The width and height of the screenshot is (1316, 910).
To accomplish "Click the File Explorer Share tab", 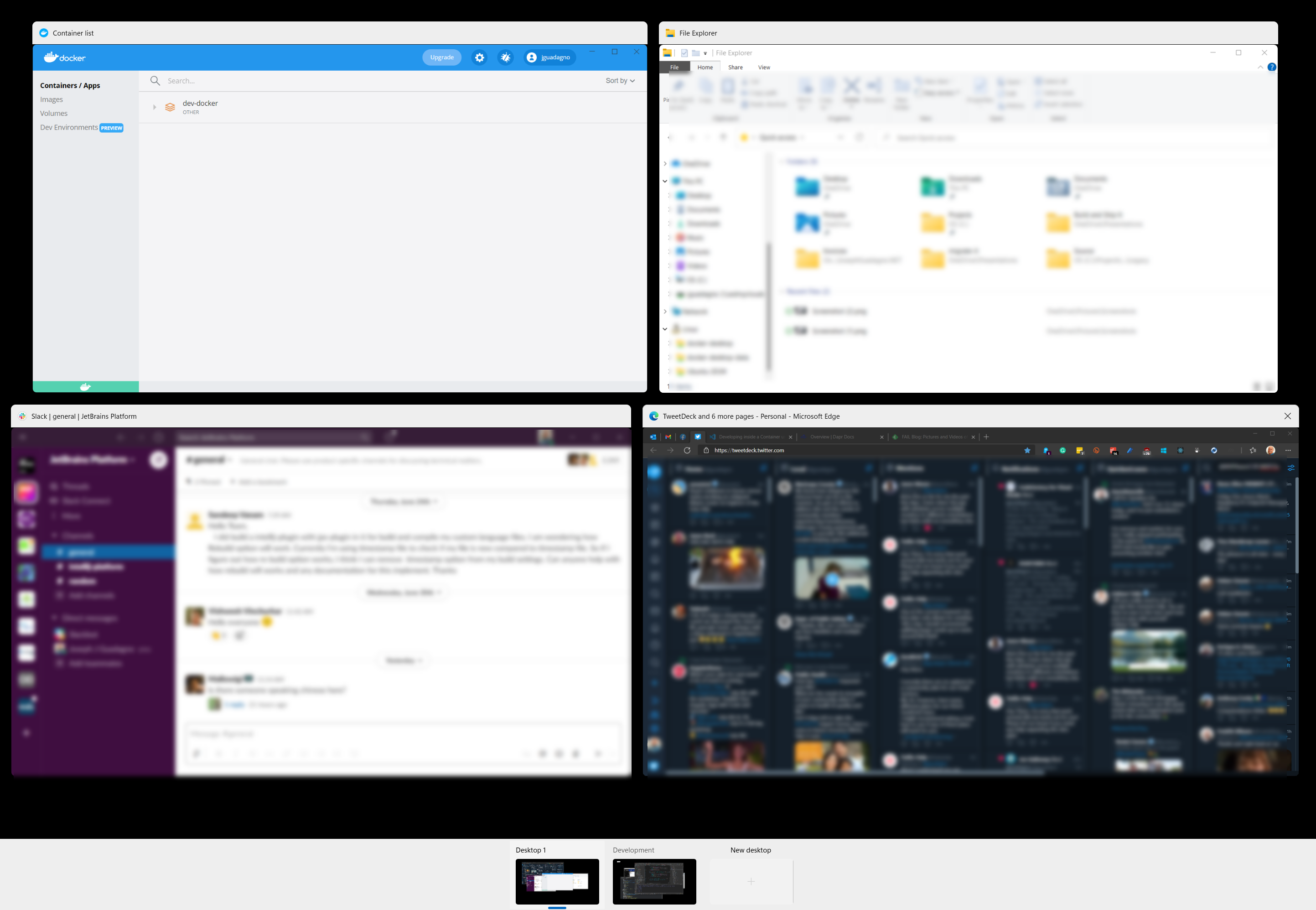I will click(735, 67).
